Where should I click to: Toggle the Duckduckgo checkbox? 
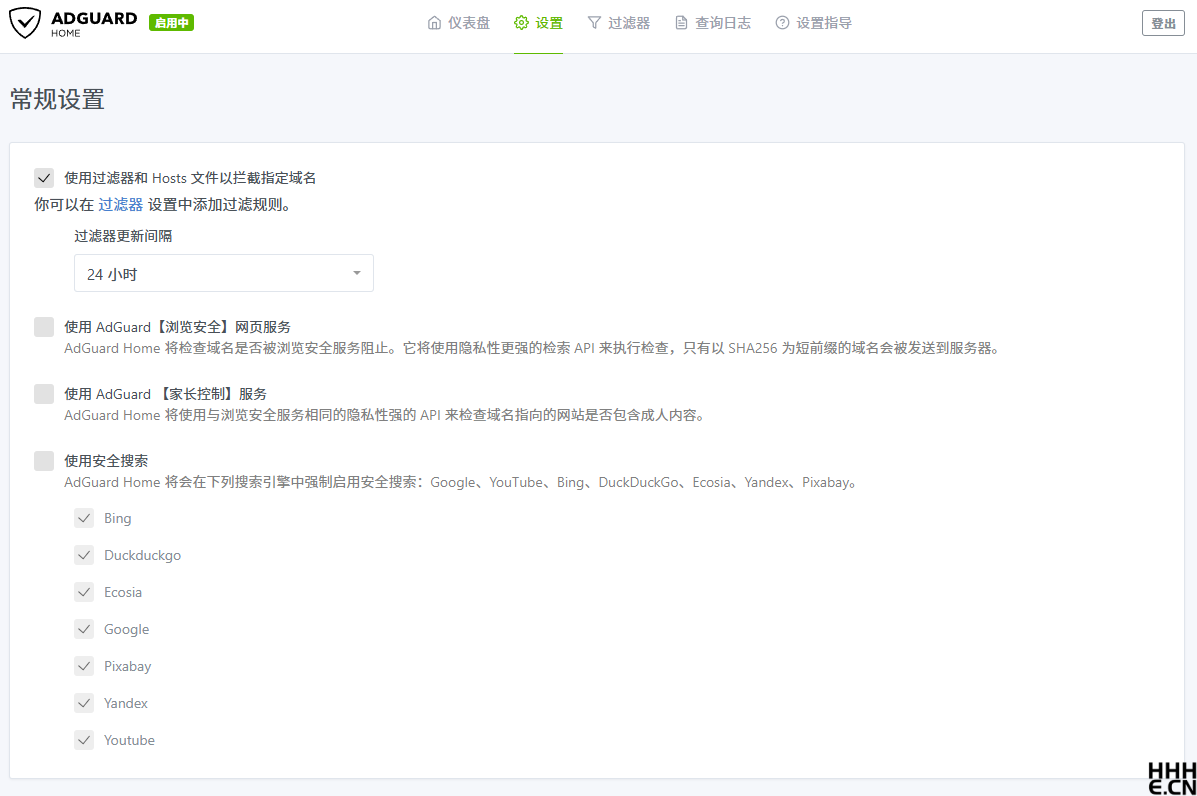[84, 555]
